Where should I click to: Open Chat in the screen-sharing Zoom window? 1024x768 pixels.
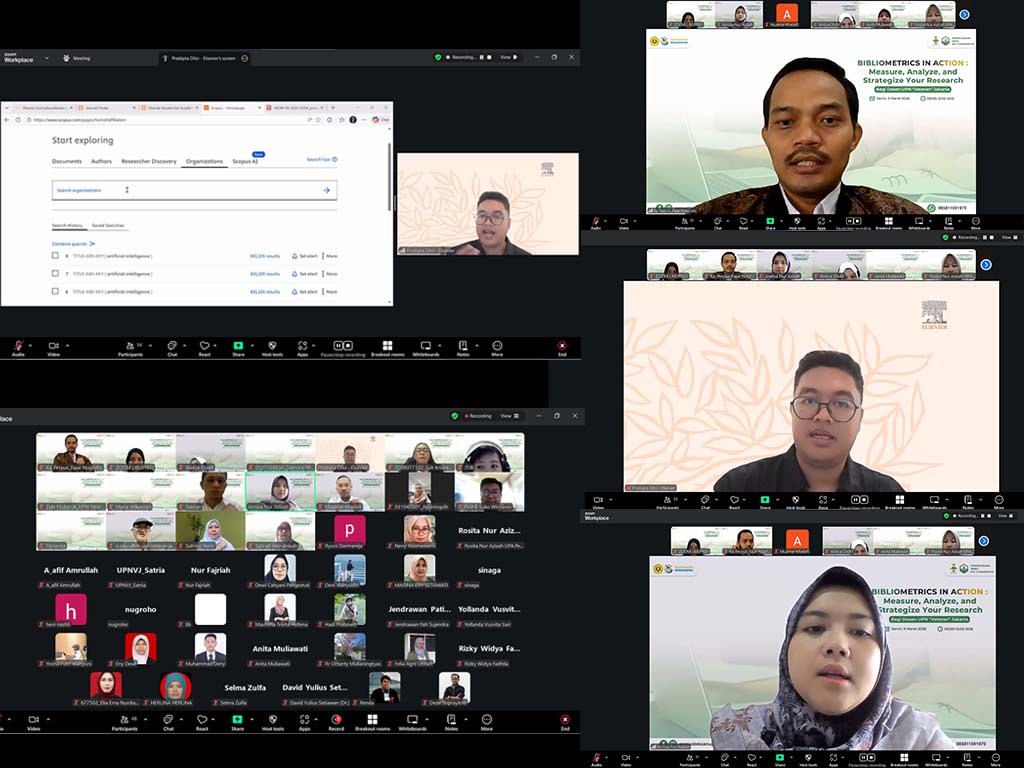pyautogui.click(x=172, y=348)
